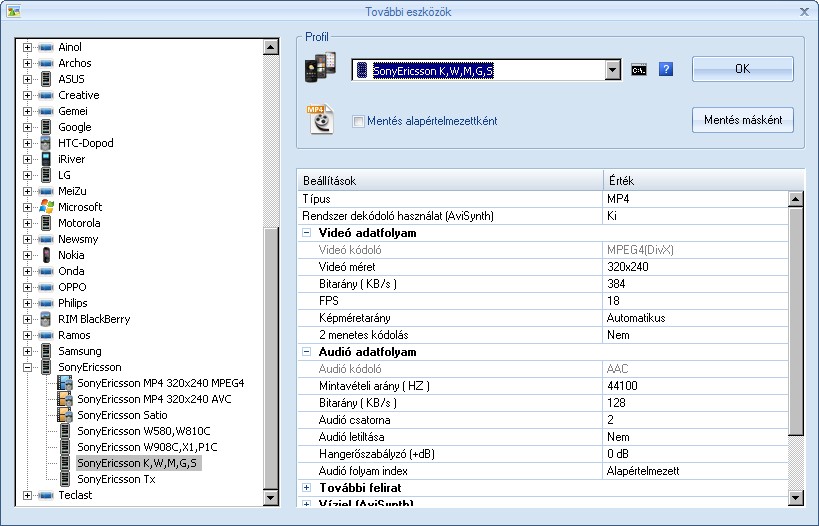Click the Hangerőszabályzó value 0 dB
This screenshot has height=526, width=819.
(x=617, y=454)
